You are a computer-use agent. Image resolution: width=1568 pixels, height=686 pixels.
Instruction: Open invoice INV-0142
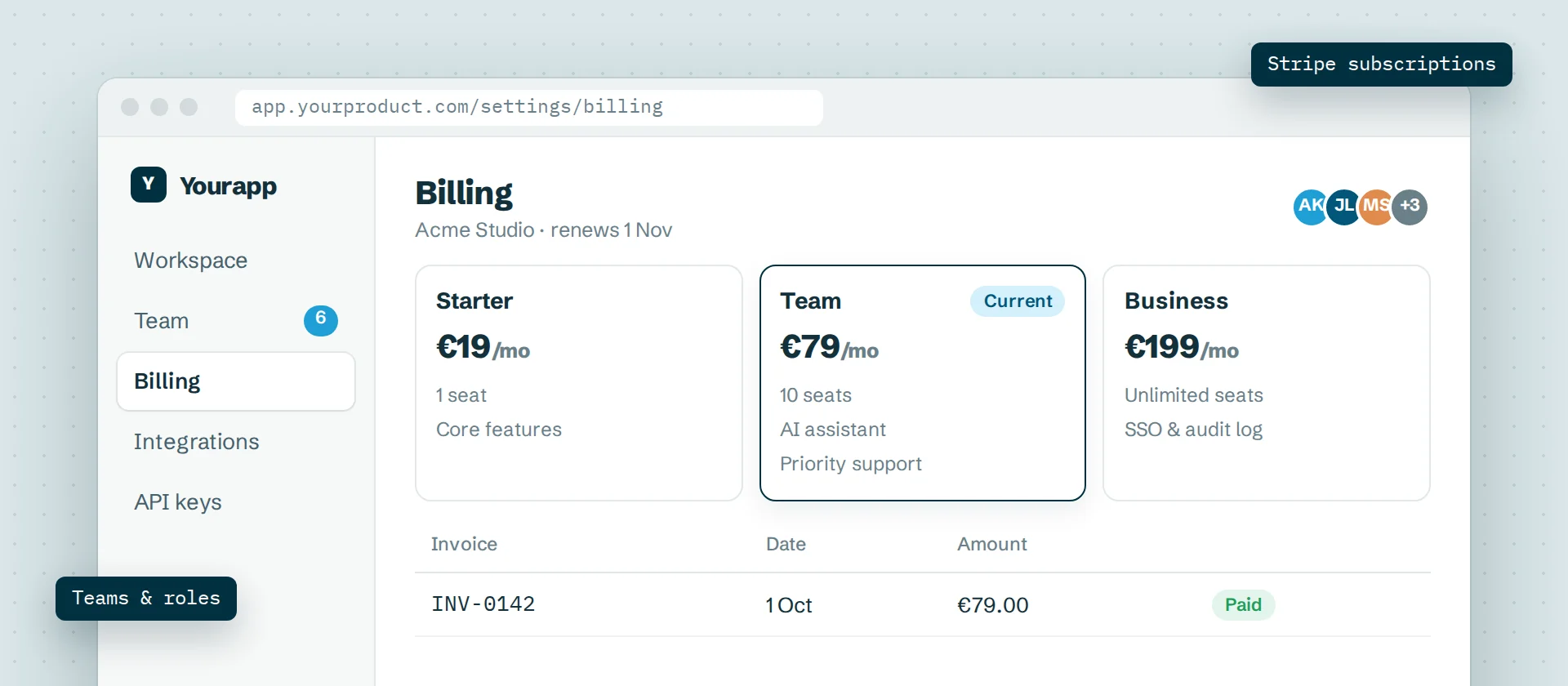point(483,604)
